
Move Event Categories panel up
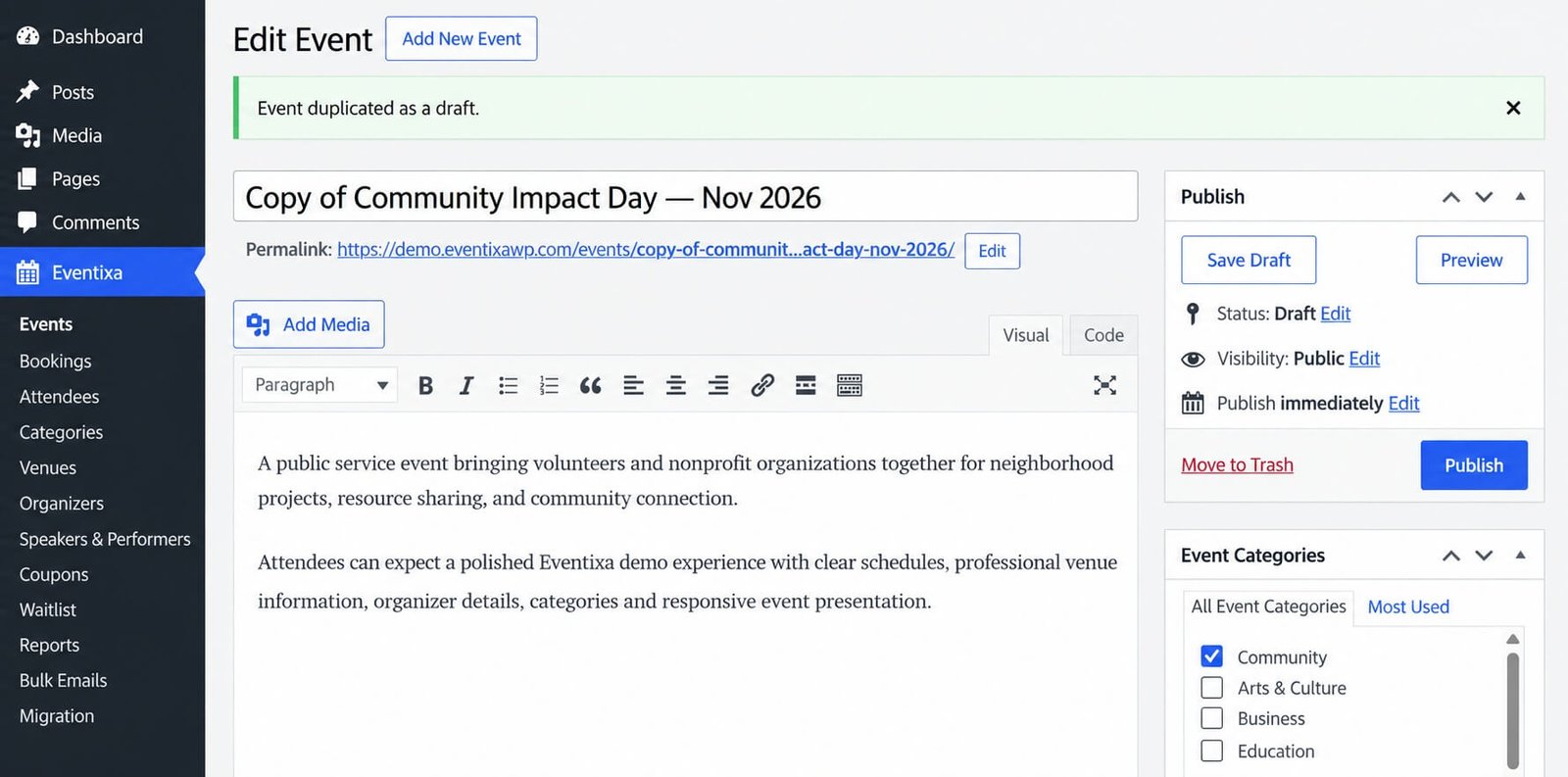click(x=1451, y=556)
